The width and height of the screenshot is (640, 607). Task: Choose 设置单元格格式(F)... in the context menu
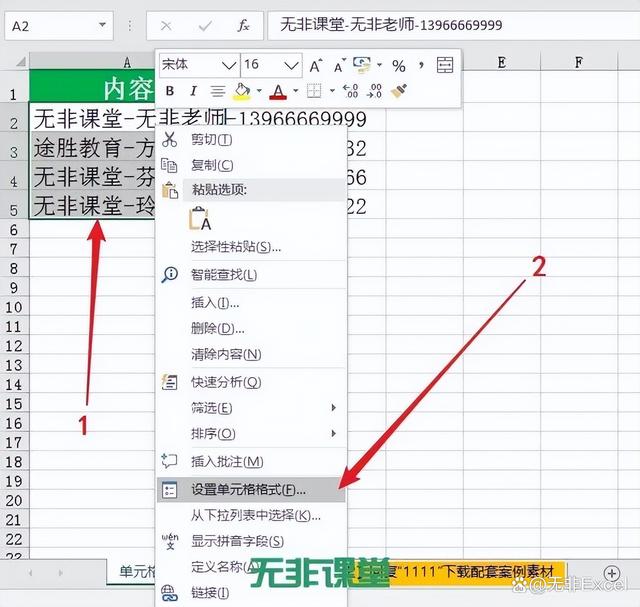pos(251,489)
